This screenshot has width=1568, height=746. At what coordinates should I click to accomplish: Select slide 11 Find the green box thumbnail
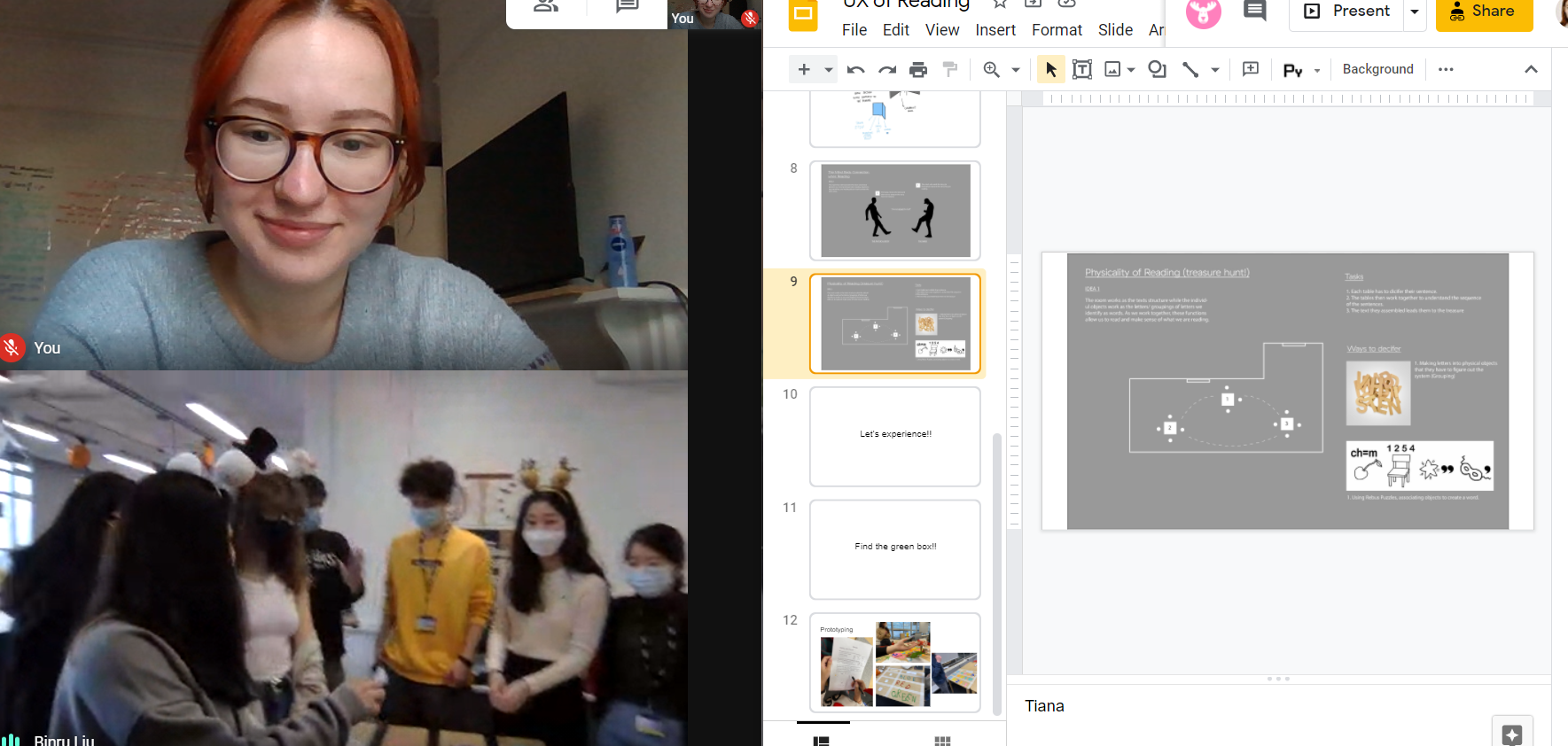pyautogui.click(x=895, y=549)
